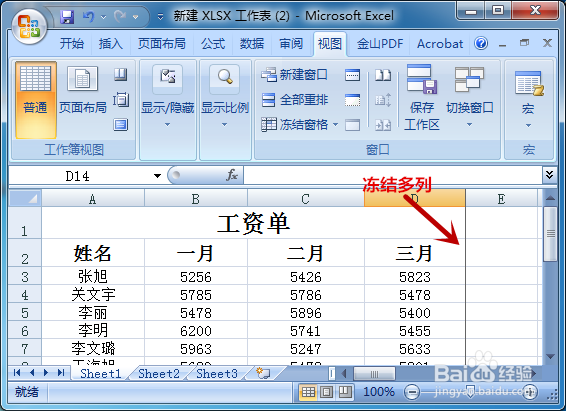Select column A header

93,199
